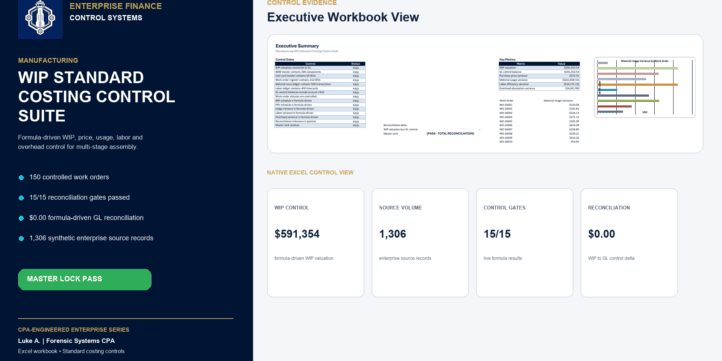
Task: Click the formula-driven WIP valuation caption
Action: point(304,258)
